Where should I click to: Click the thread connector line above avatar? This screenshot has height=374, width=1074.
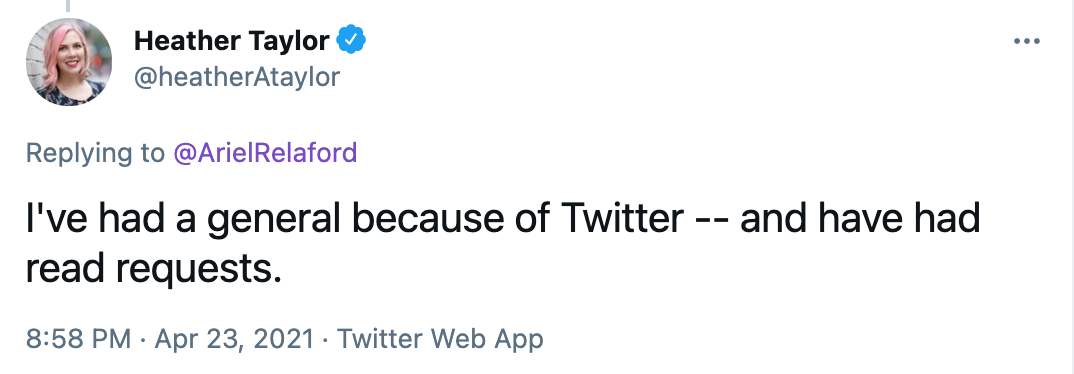point(68,5)
